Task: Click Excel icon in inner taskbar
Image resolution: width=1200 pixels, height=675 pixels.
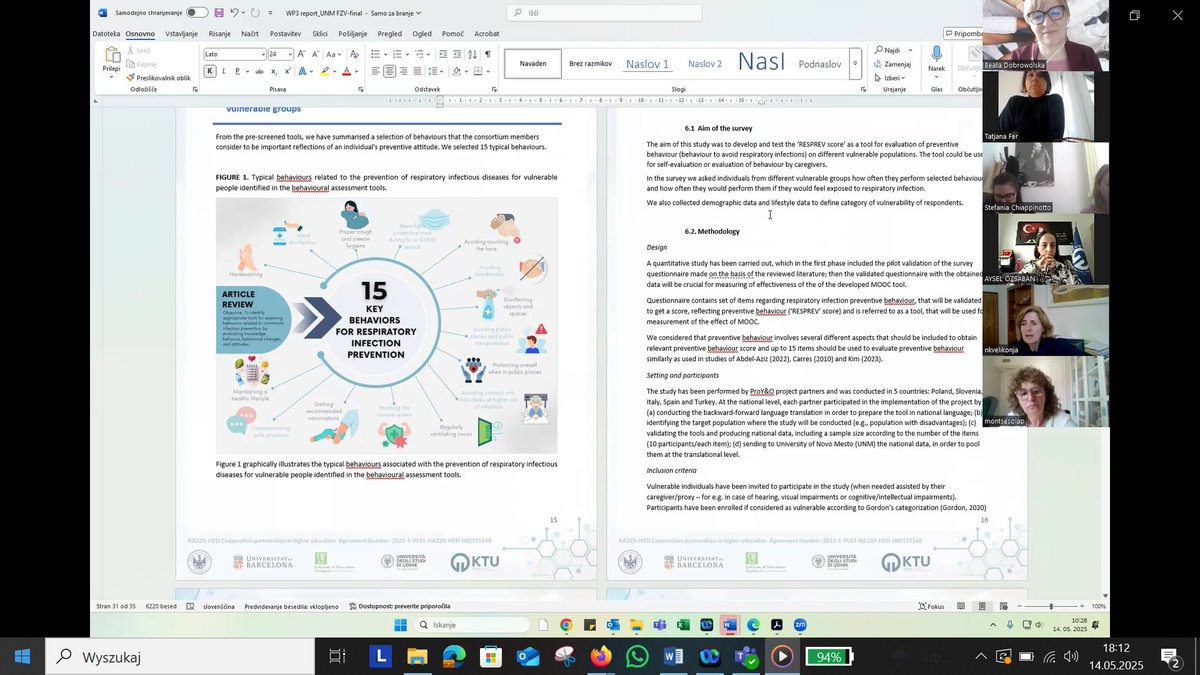Action: point(683,625)
